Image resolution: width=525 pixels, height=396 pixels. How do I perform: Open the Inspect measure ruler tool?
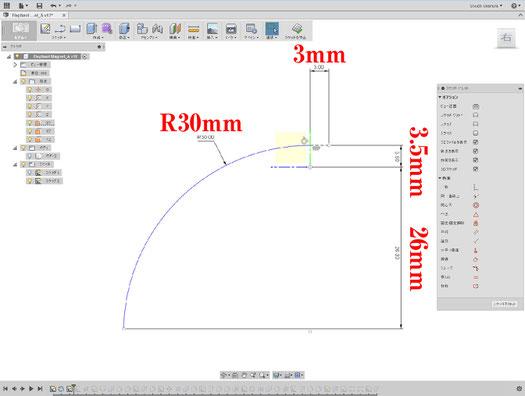coord(194,29)
